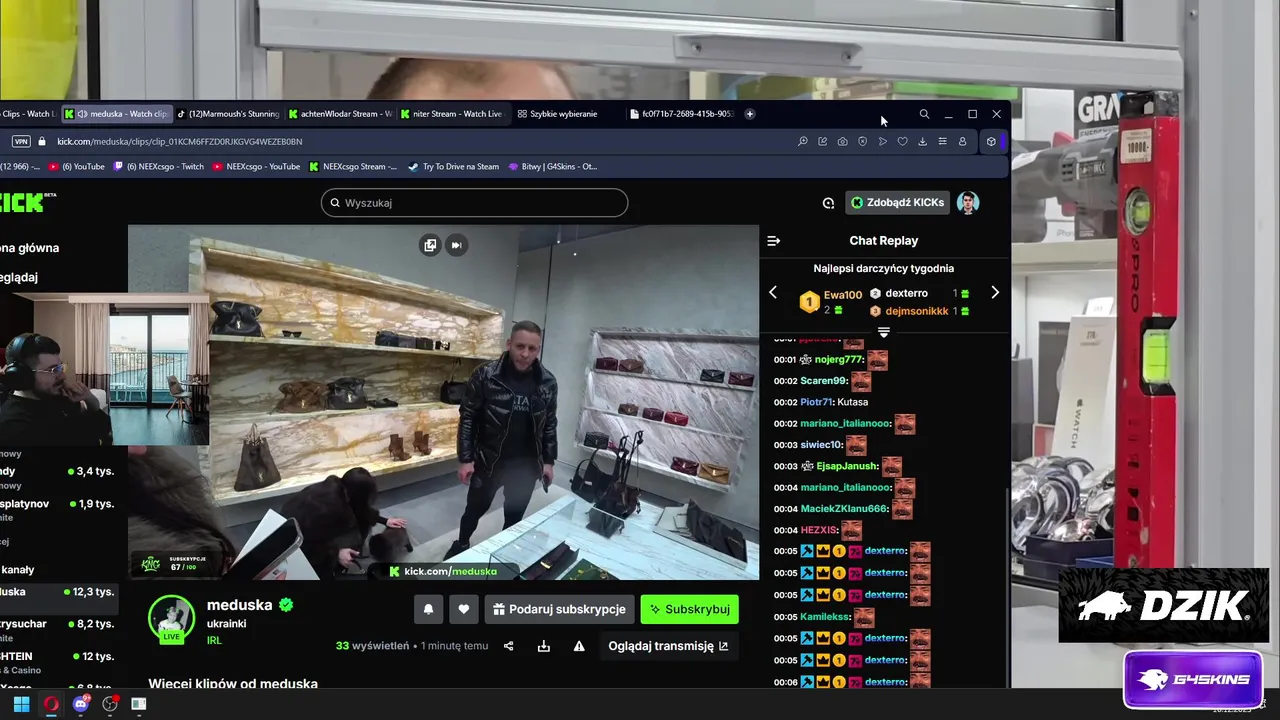This screenshot has height=720, width=1280.
Task: Open the Easy Setup menu icon in the browser toolbar
Action: click(x=942, y=142)
